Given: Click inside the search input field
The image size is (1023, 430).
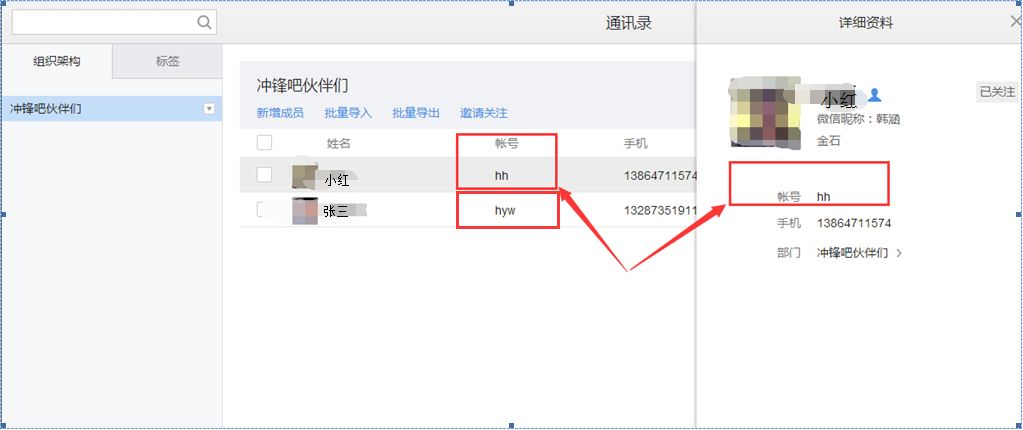Looking at the screenshot, I should click(100, 22).
